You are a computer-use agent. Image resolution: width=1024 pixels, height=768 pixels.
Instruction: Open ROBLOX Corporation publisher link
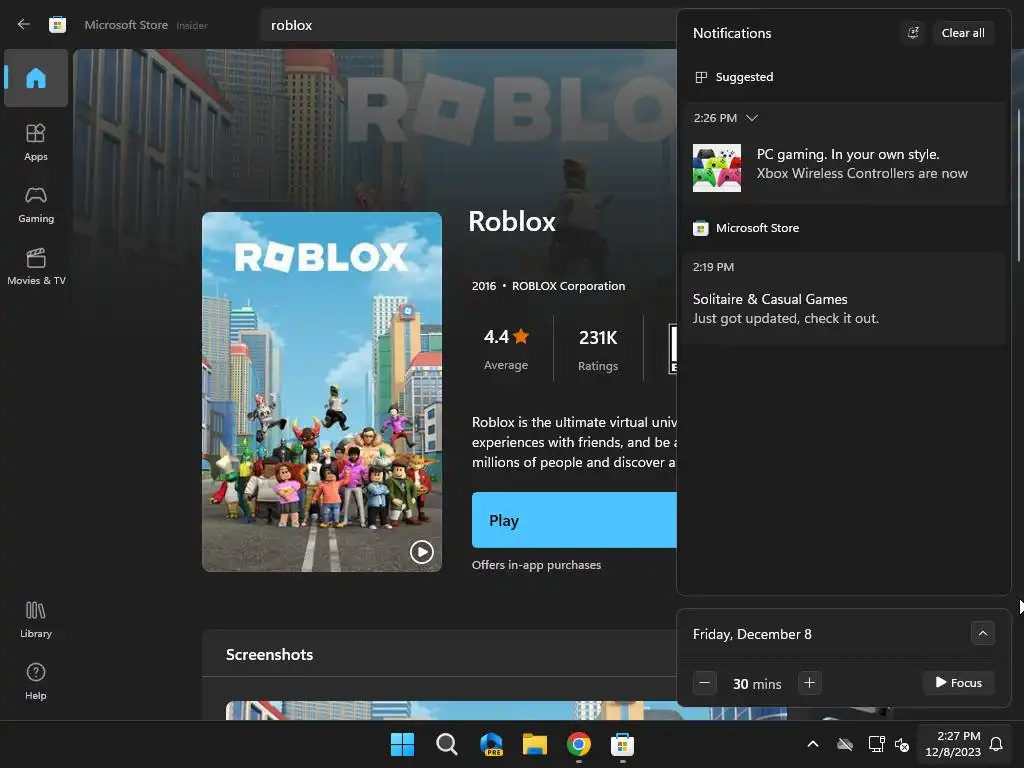(568, 286)
